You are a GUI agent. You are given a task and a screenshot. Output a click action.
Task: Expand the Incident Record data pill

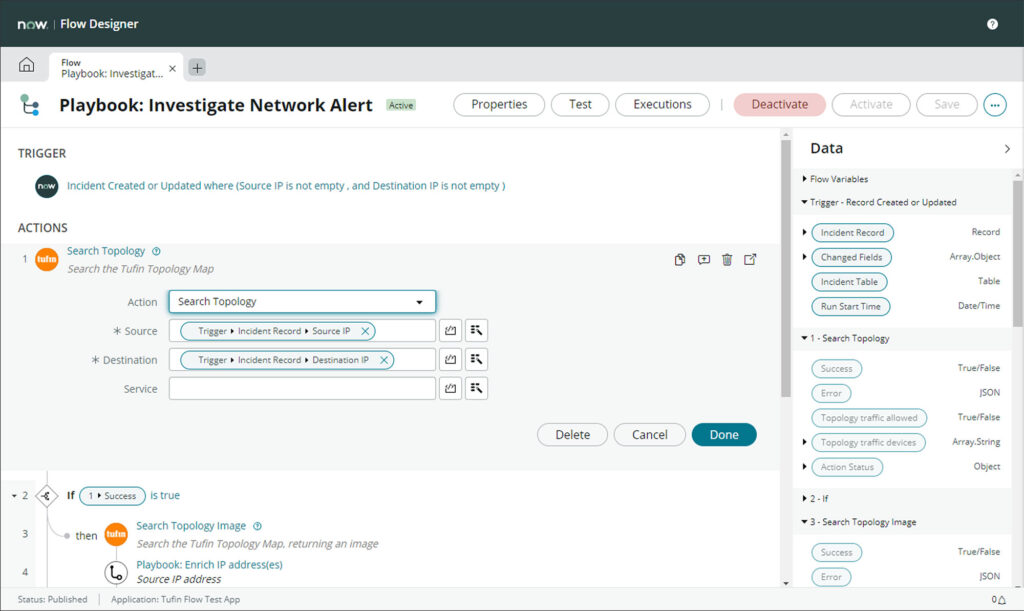pyautogui.click(x=805, y=232)
